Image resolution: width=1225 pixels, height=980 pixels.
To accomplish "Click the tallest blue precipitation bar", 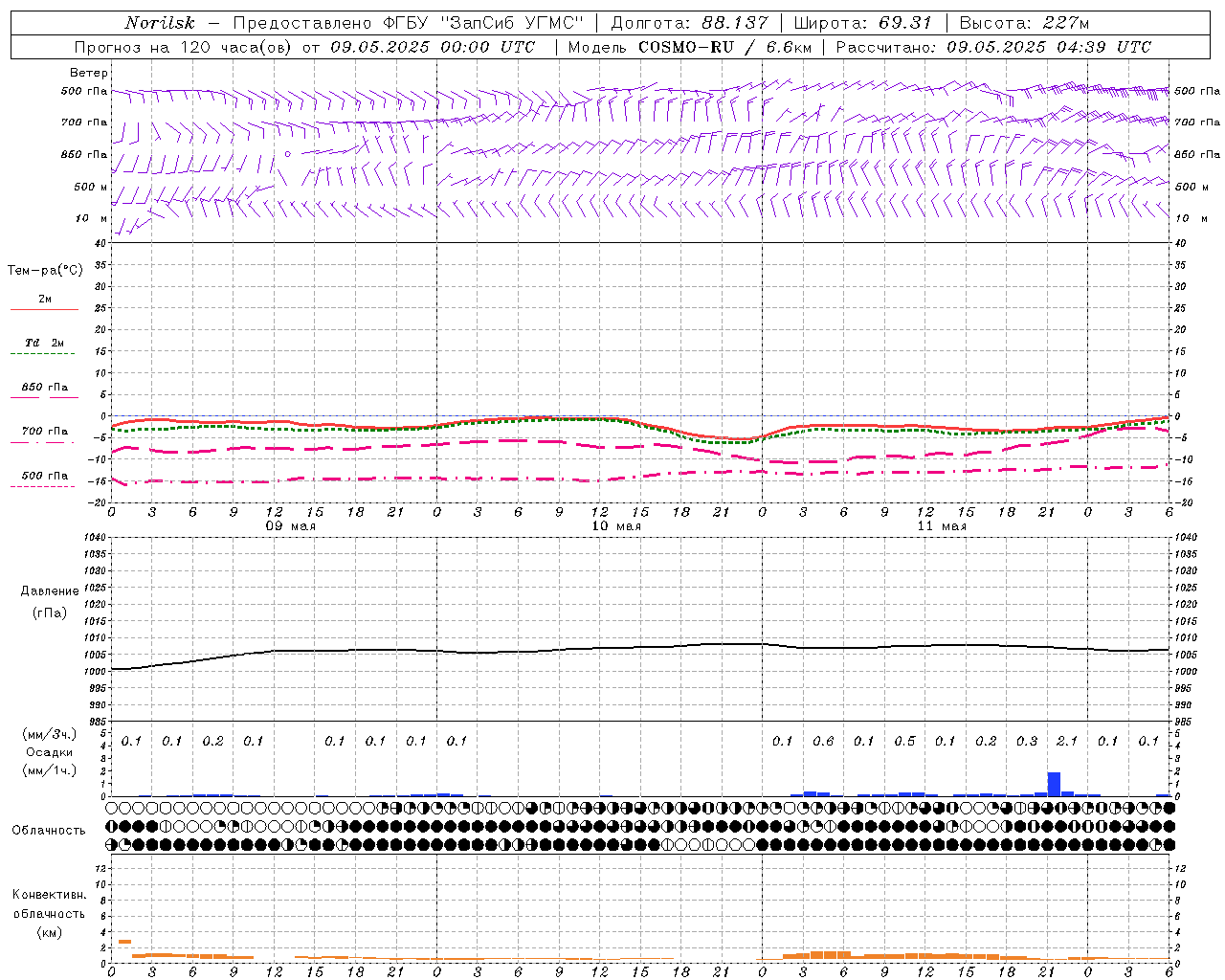I will [1054, 784].
